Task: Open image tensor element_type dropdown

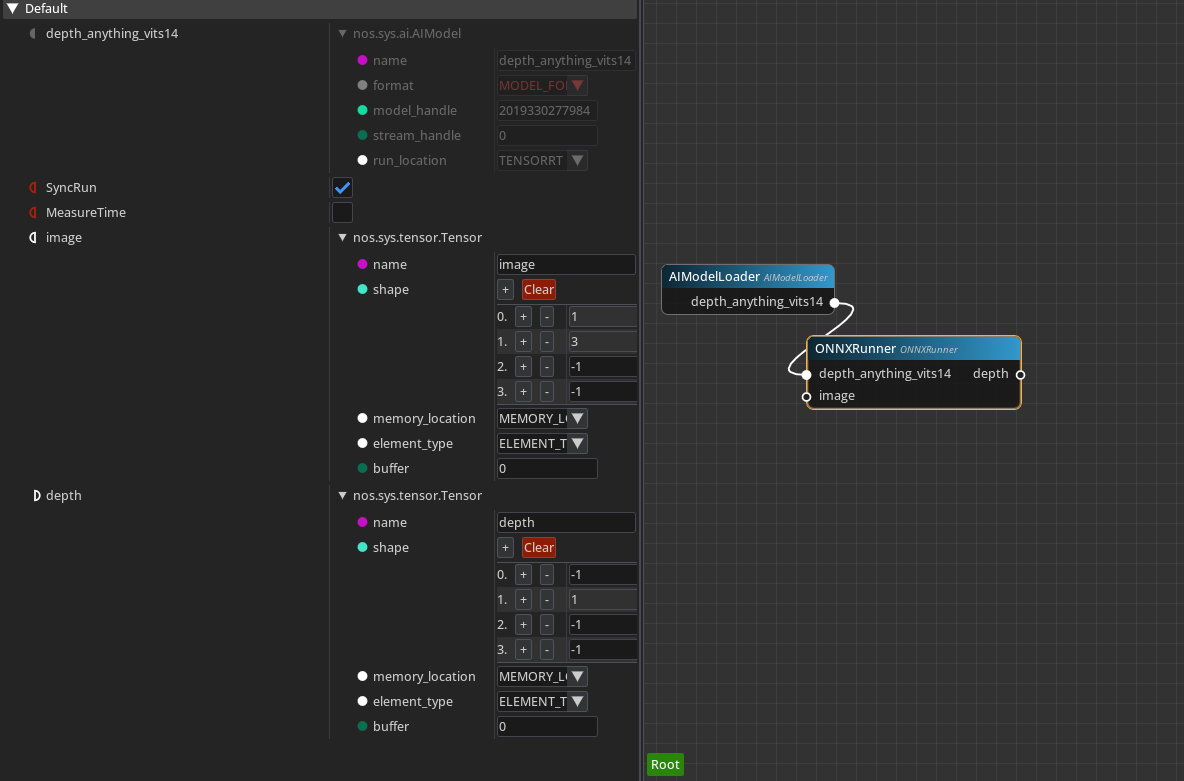Action: [x=542, y=443]
